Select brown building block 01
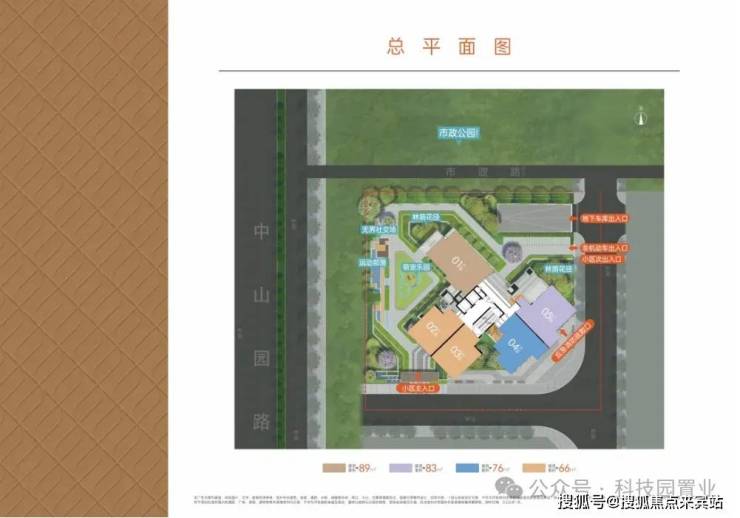 pyautogui.click(x=459, y=260)
